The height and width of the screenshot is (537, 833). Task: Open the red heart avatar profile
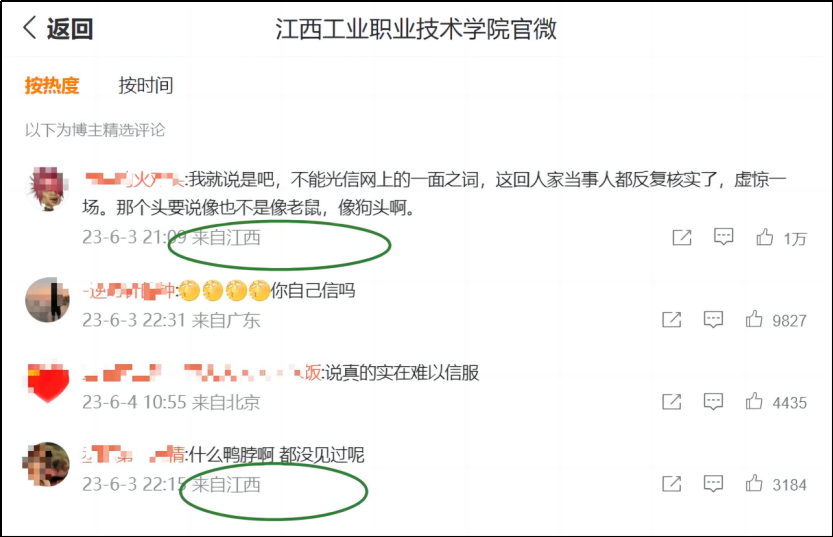point(48,381)
